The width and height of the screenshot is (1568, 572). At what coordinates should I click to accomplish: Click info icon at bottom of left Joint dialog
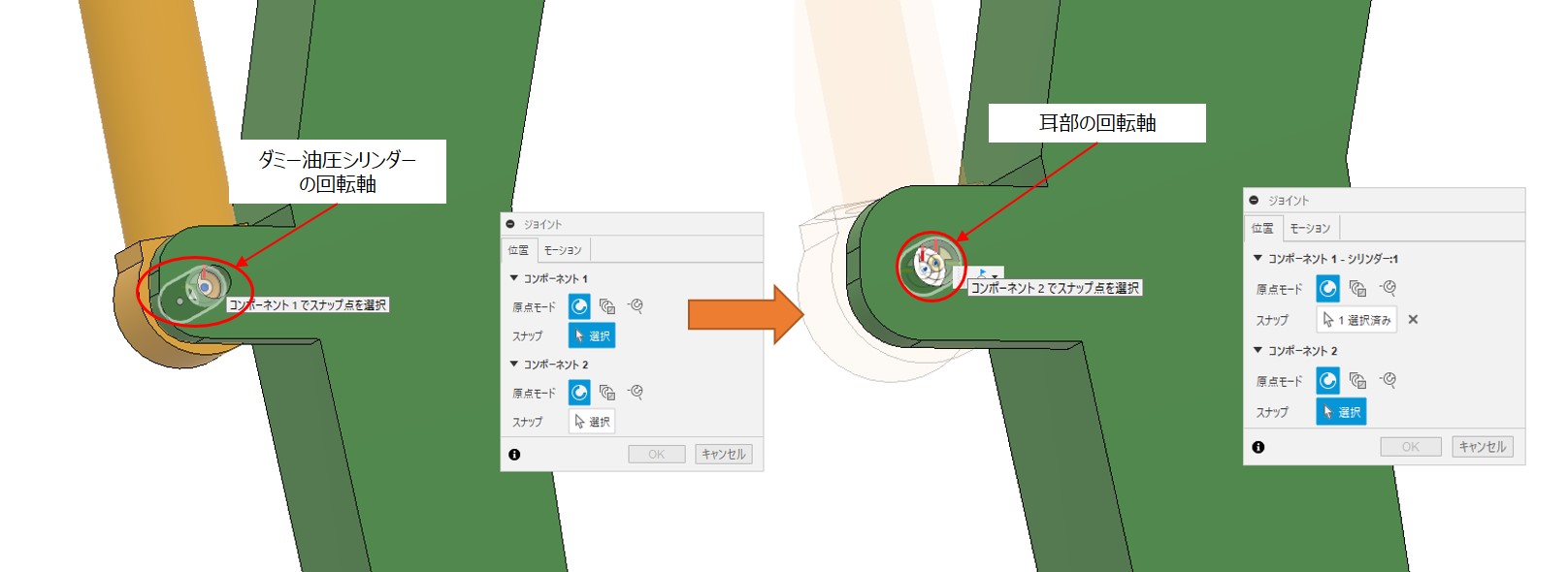click(x=514, y=454)
